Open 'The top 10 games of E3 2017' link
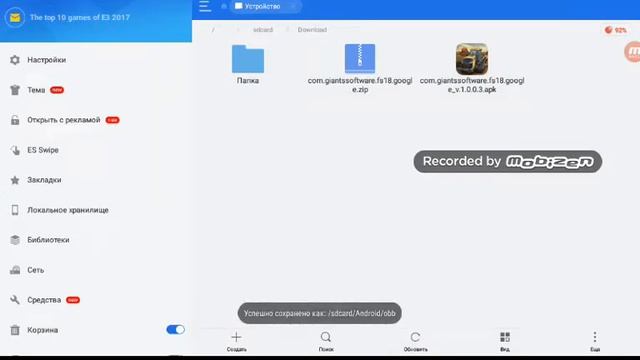This screenshot has height=360, width=640. pos(80,18)
